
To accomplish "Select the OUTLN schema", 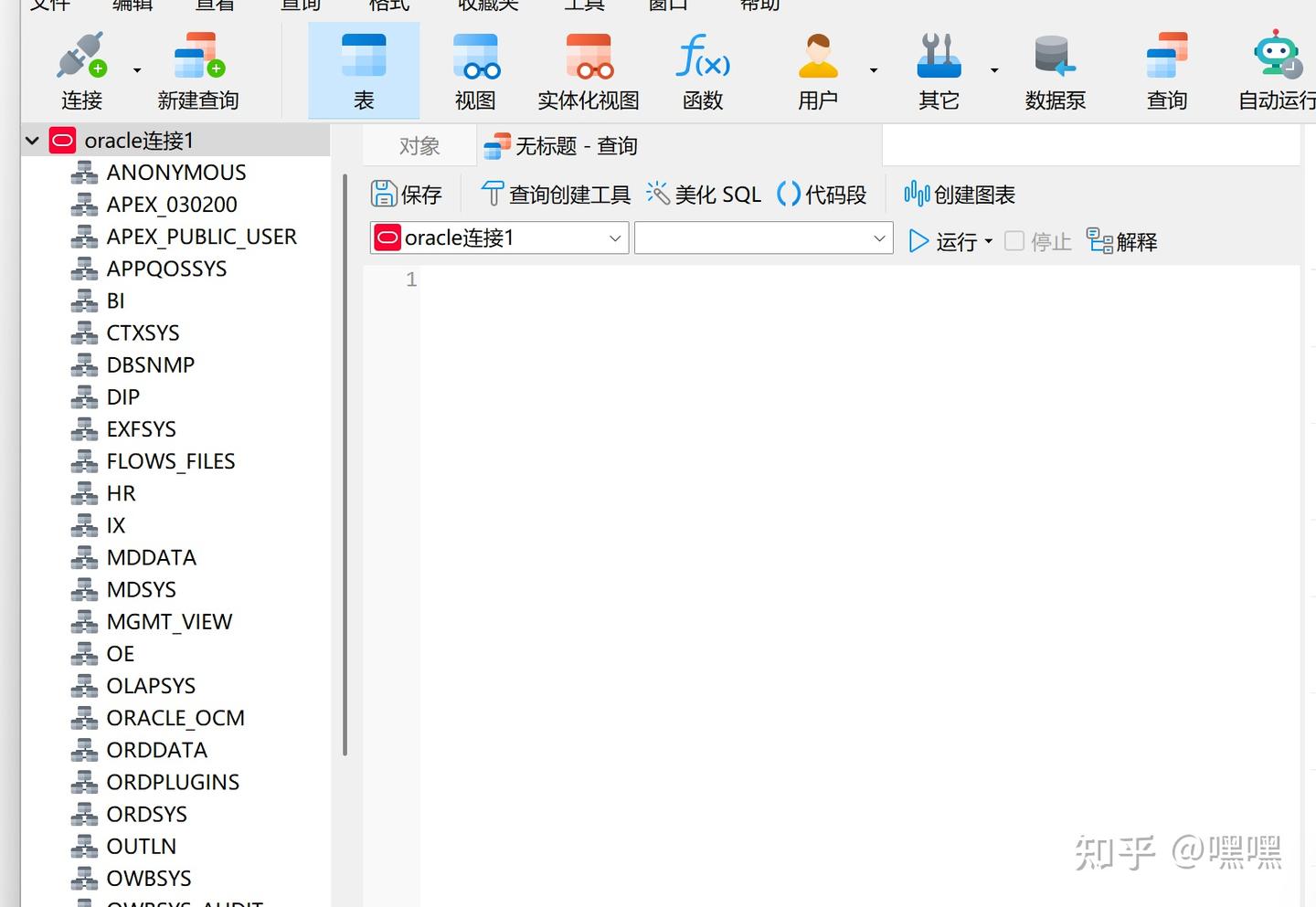I will pos(141,846).
